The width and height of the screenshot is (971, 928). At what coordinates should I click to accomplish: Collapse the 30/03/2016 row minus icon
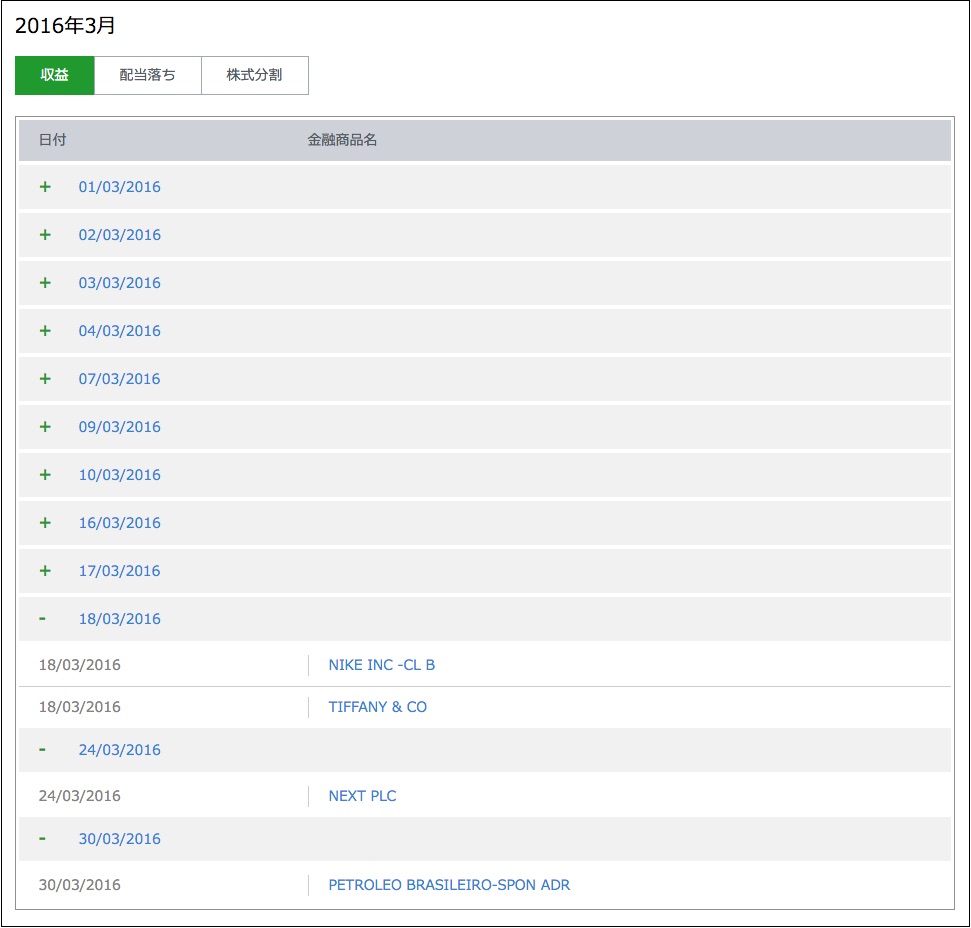click(42, 839)
